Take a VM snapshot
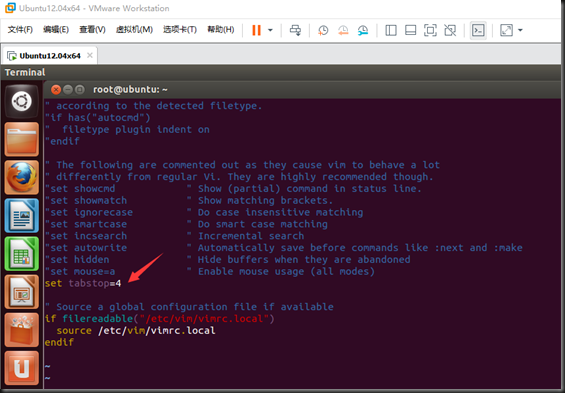565x393 pixels. (x=323, y=30)
